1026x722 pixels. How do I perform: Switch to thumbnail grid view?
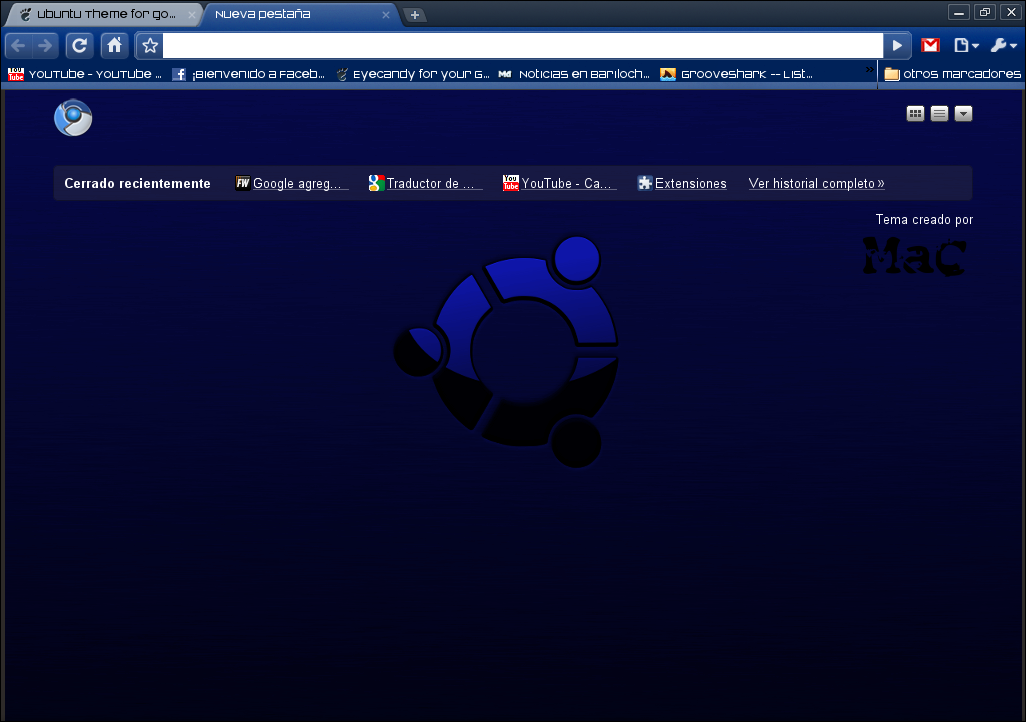[x=915, y=114]
